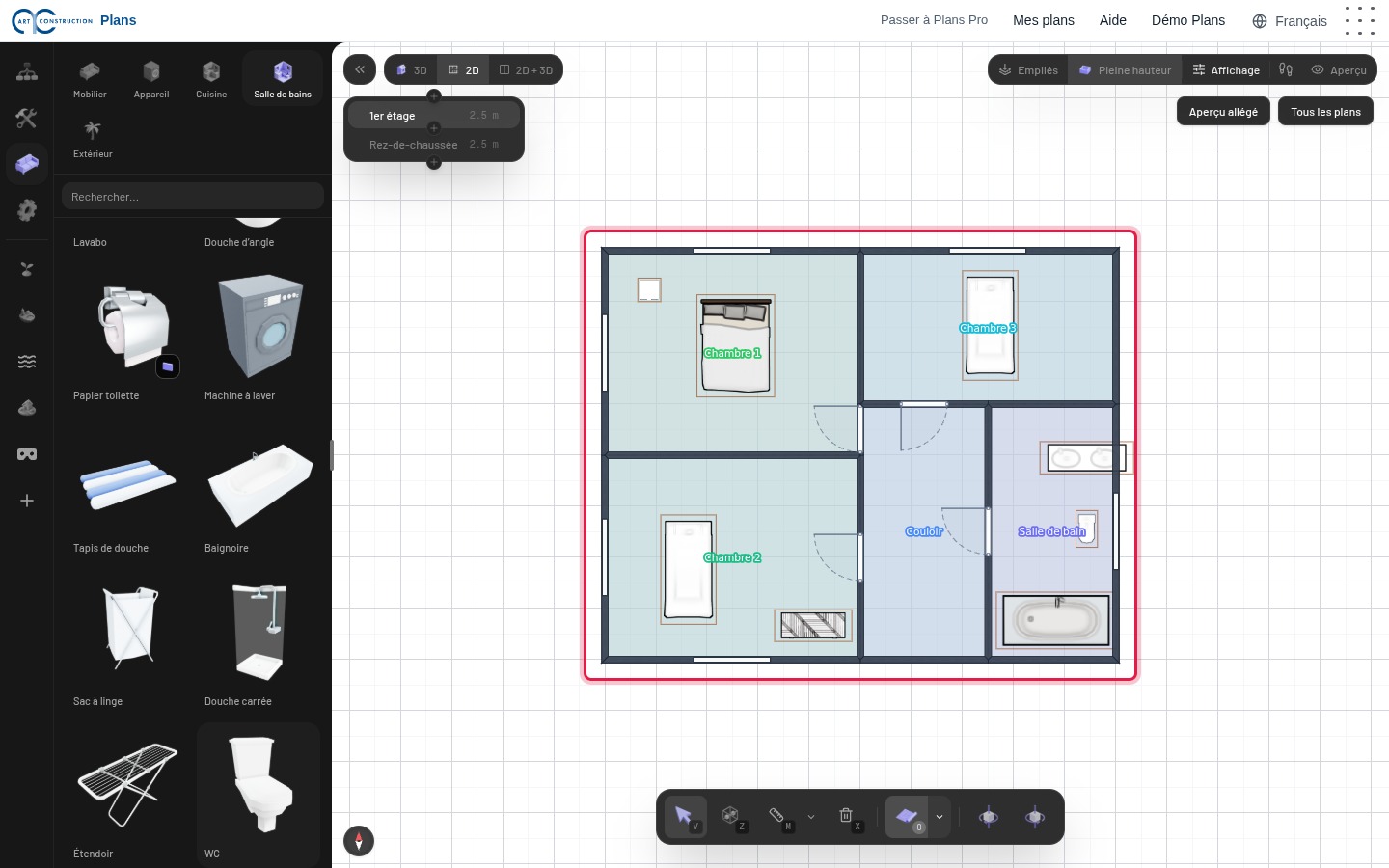Open the Passer à Plans Pro link
This screenshot has width=1389, height=868.
[934, 20]
